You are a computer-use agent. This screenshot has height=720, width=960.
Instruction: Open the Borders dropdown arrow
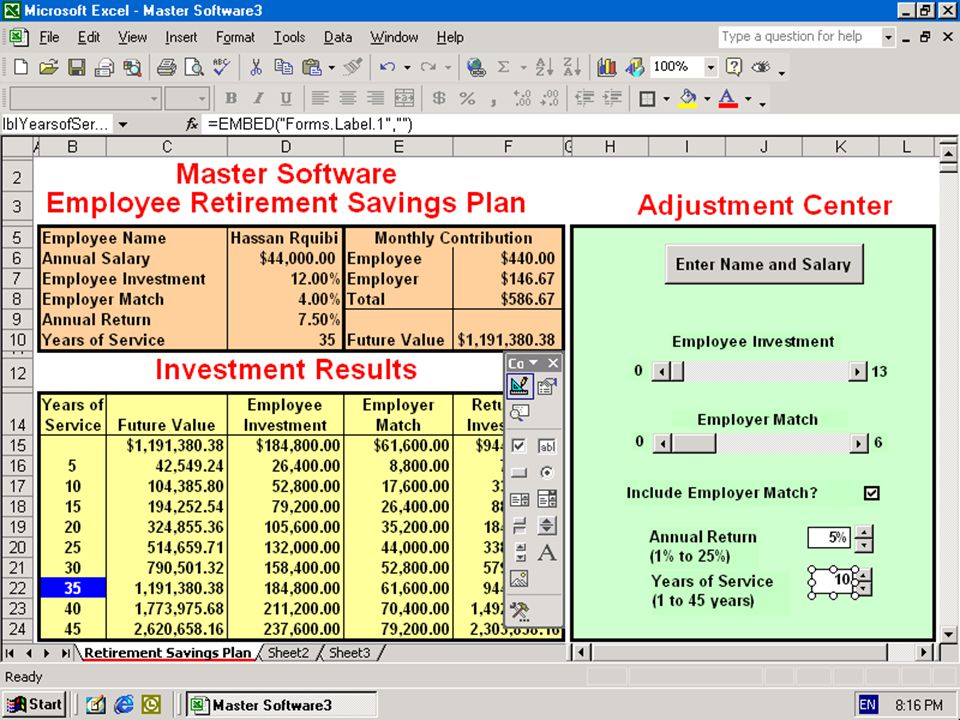[x=666, y=99]
